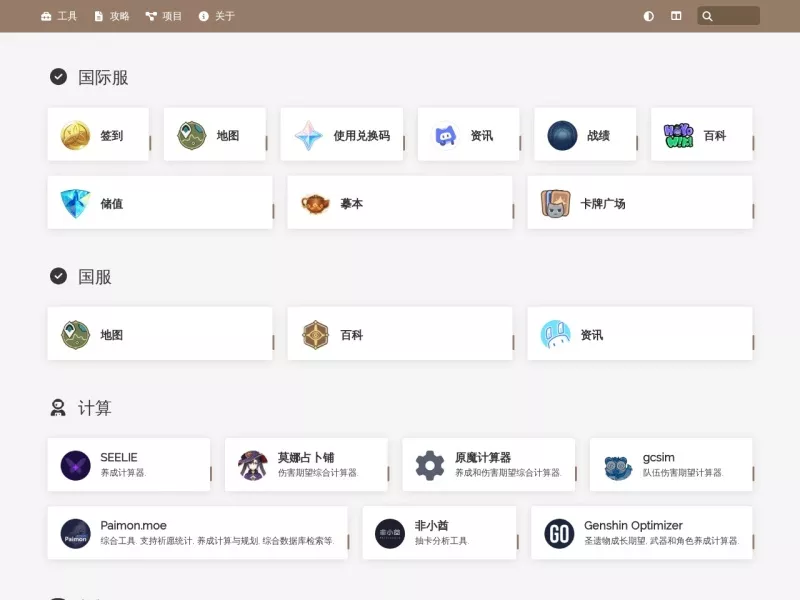Click the 伤害期望综合计算器 description text
800x600 pixels.
pyautogui.click(x=318, y=473)
